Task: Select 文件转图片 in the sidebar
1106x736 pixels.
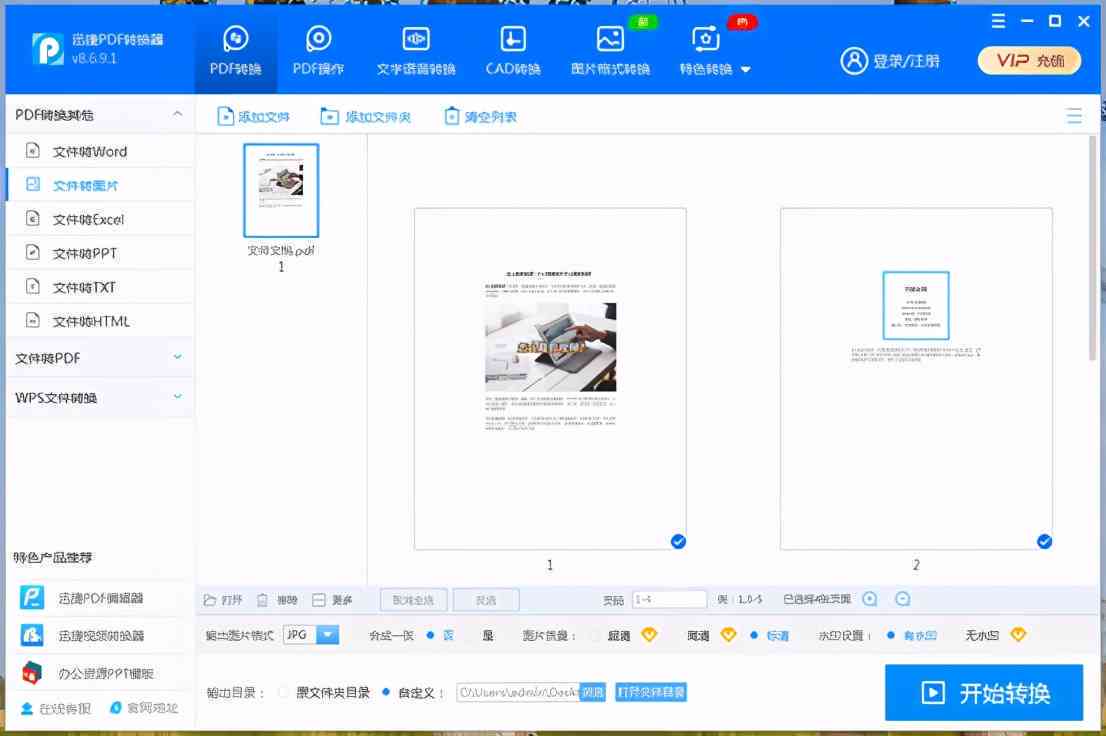Action: pos(99,185)
